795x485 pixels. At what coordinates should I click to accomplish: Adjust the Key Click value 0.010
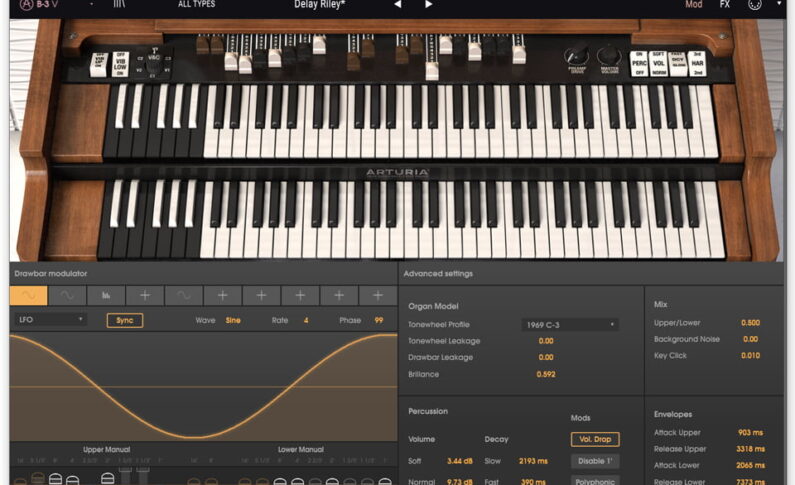pyautogui.click(x=750, y=356)
